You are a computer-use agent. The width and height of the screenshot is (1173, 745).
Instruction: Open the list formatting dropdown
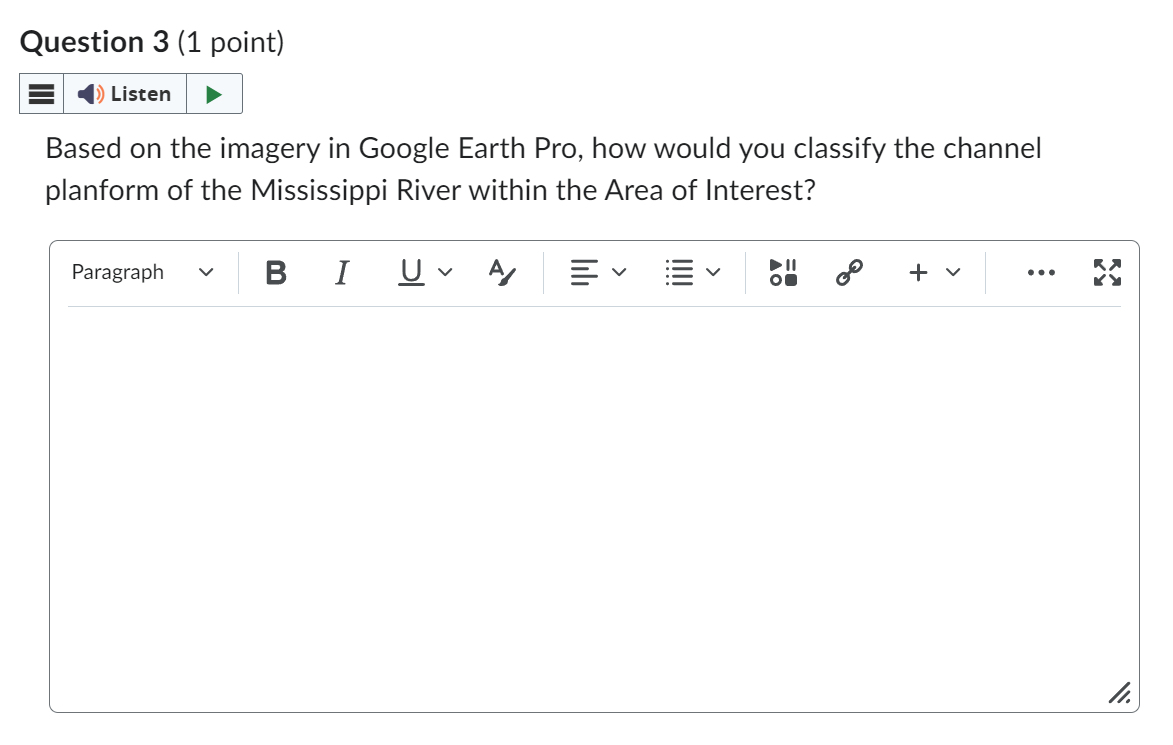693,272
